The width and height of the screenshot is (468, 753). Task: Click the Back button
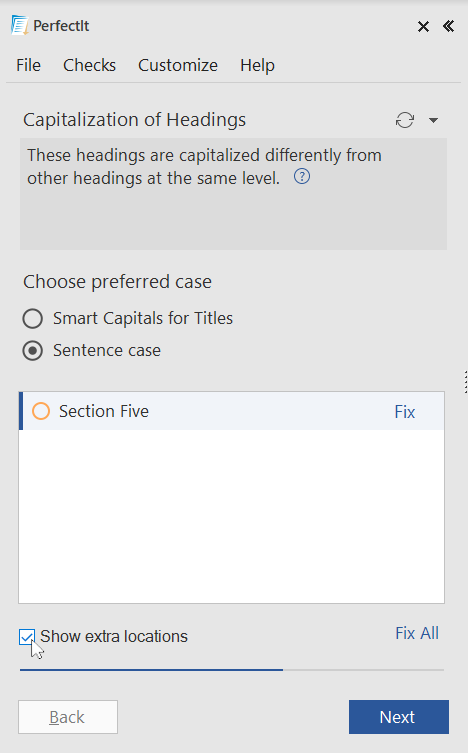tap(68, 717)
